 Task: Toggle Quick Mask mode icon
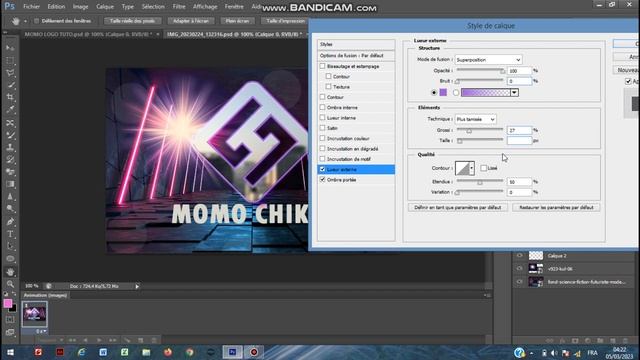(x=10, y=320)
